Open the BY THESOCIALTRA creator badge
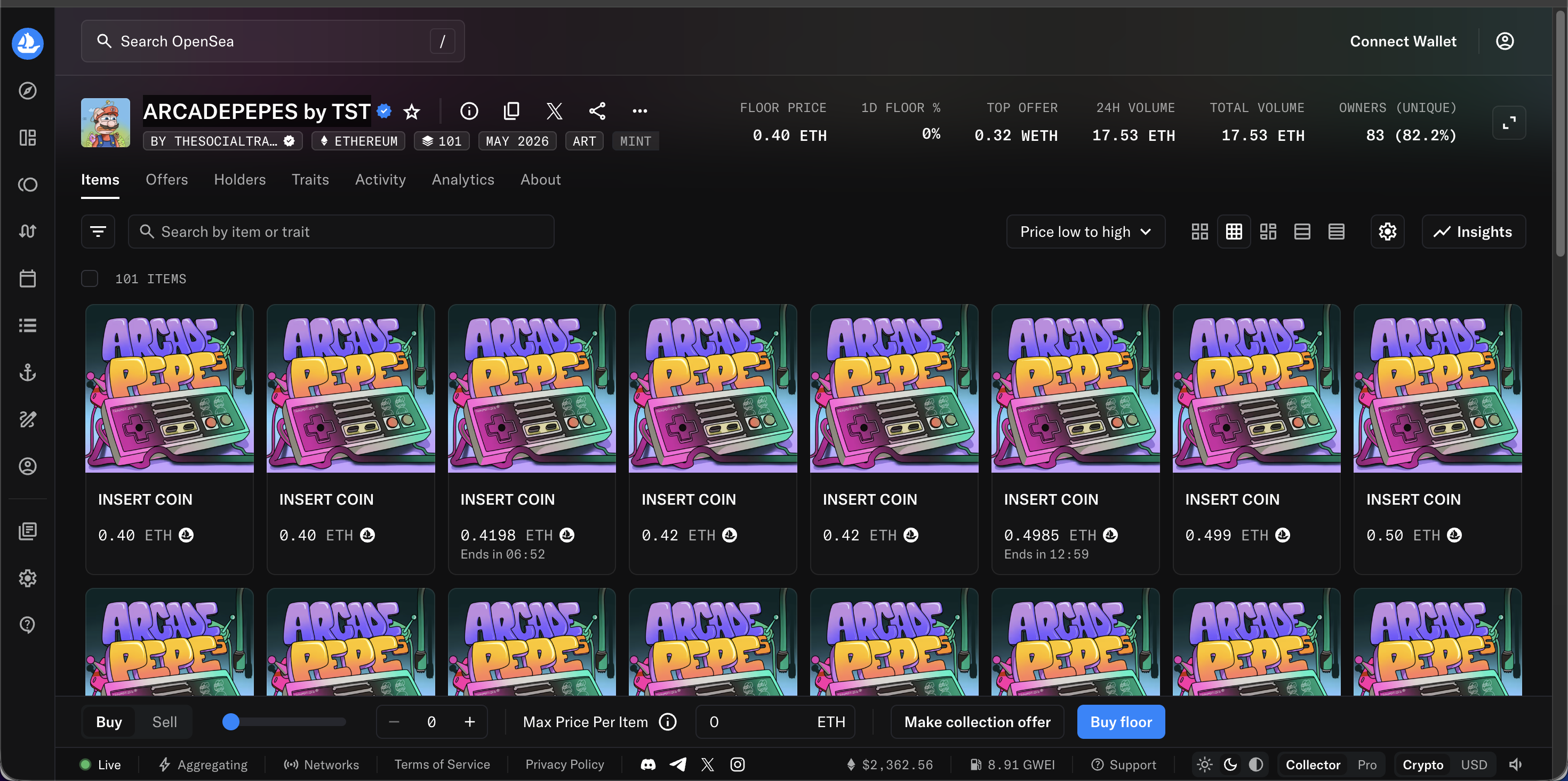1568x781 pixels. point(222,141)
